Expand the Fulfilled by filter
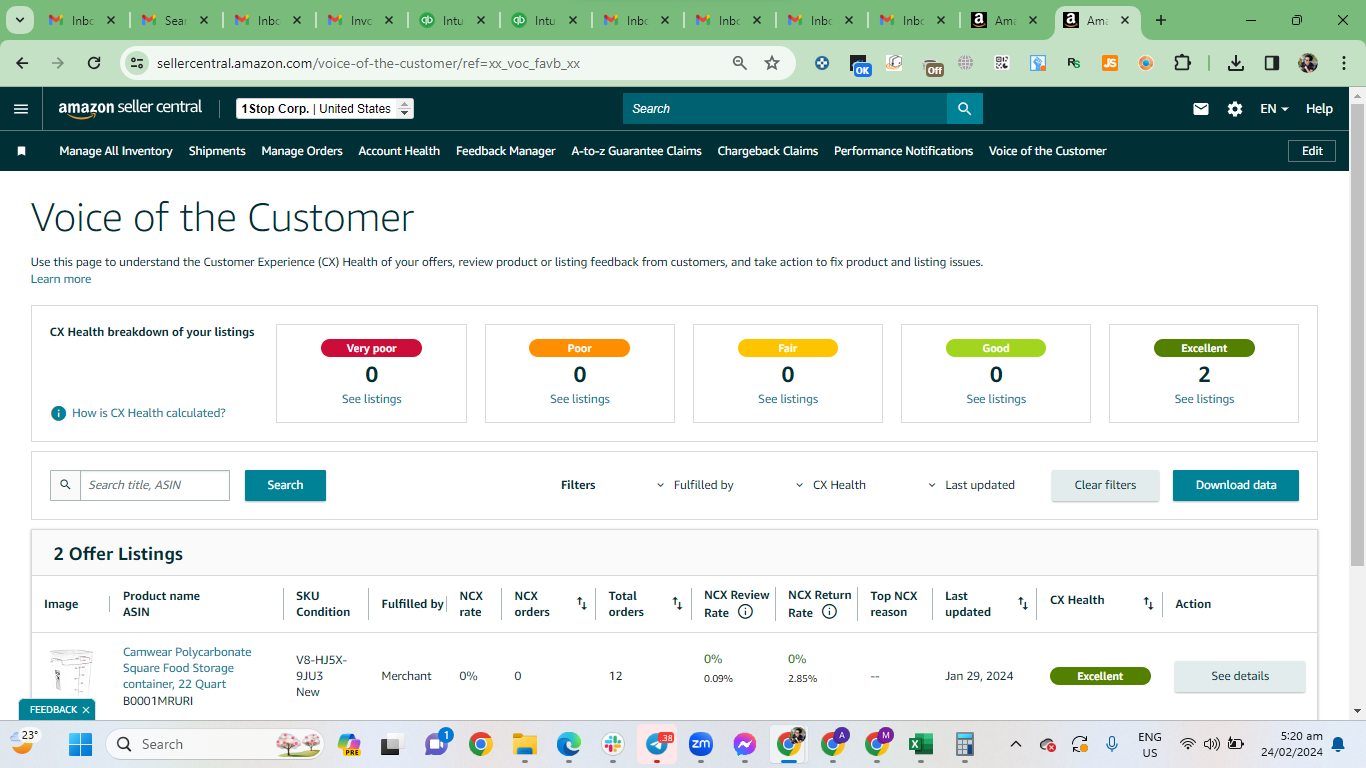This screenshot has width=1366, height=768. (x=695, y=485)
